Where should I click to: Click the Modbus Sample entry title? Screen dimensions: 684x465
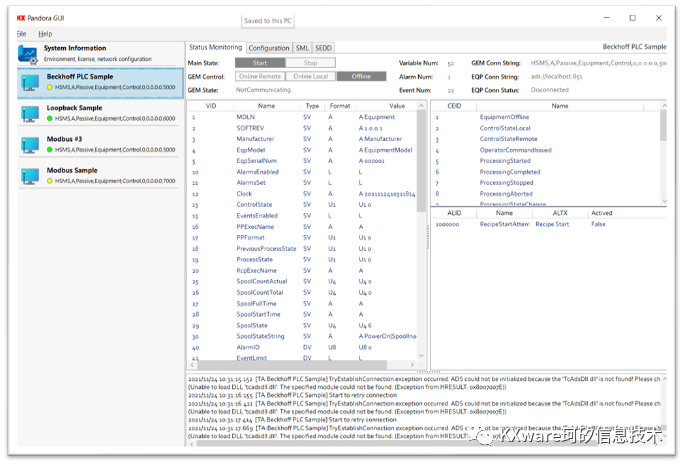pos(72,170)
